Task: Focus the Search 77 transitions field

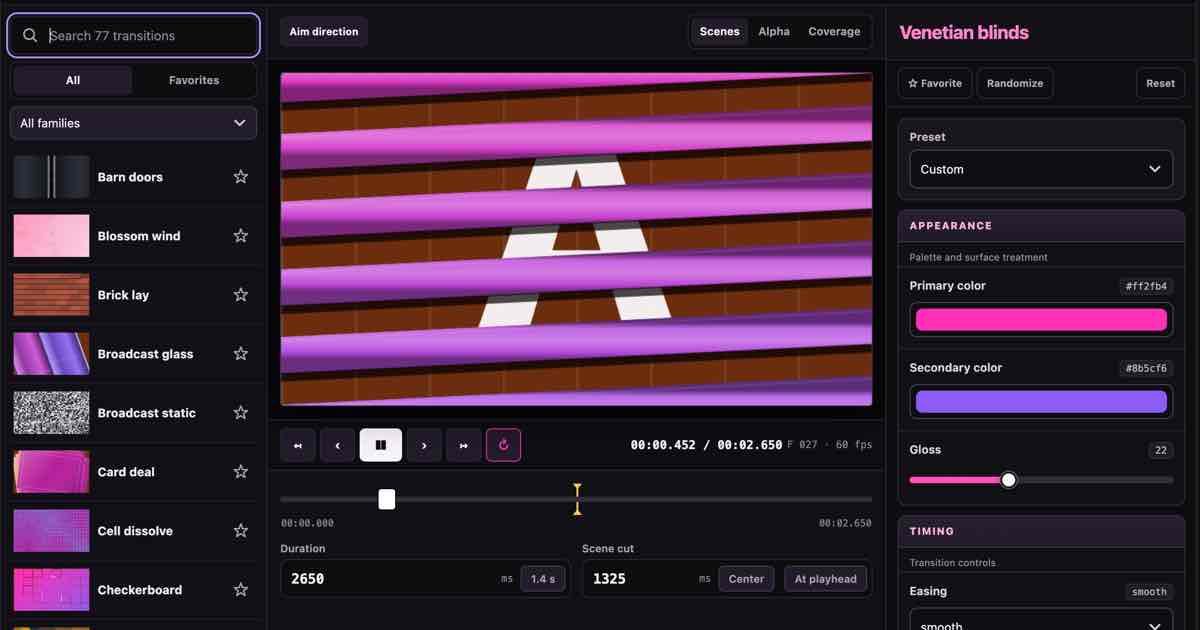Action: coord(133,35)
